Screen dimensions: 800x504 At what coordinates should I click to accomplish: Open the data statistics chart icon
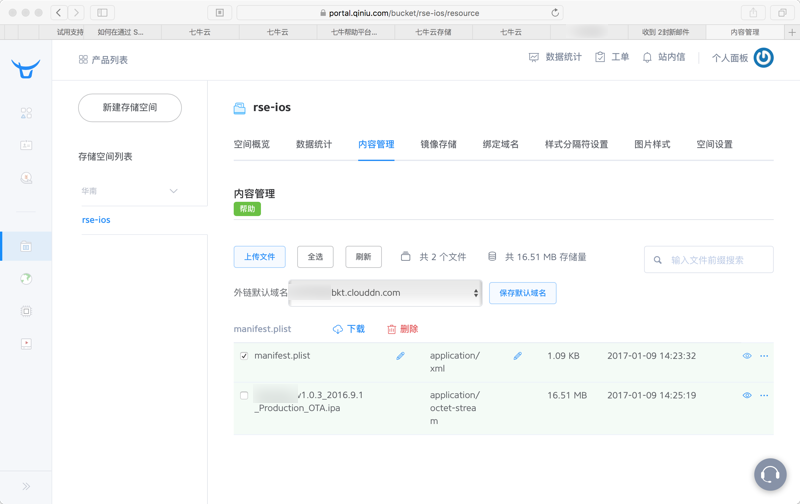[534, 57]
